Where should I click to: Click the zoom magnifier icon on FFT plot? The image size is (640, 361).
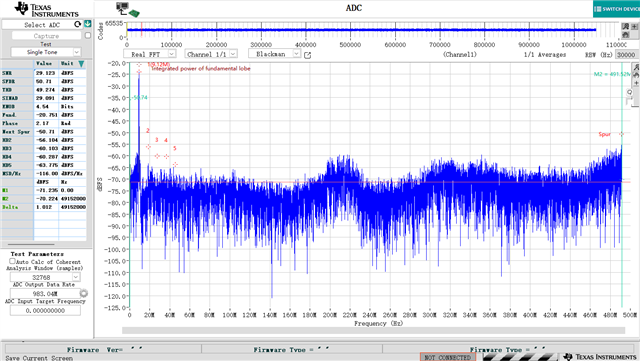(x=630, y=92)
